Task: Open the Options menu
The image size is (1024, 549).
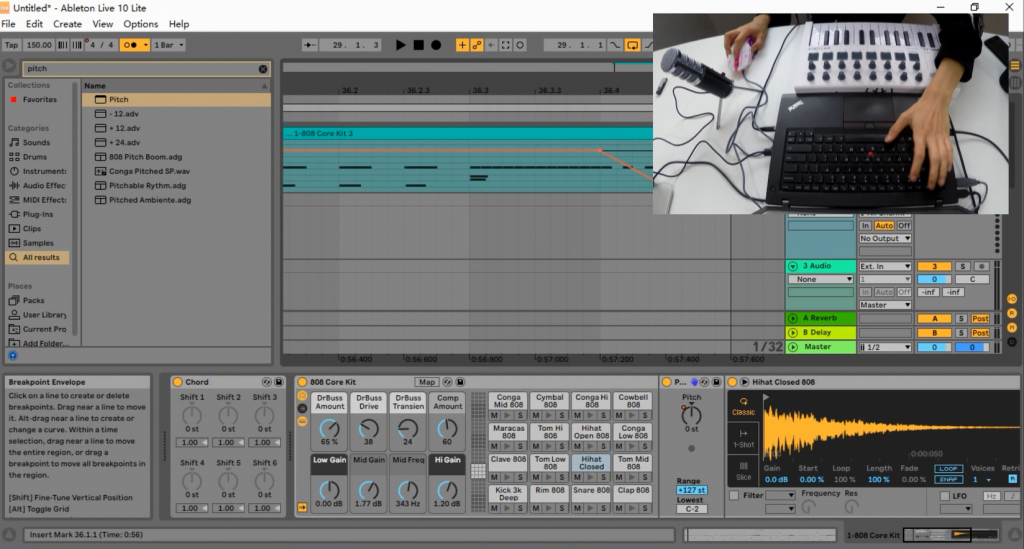Action: click(x=140, y=24)
